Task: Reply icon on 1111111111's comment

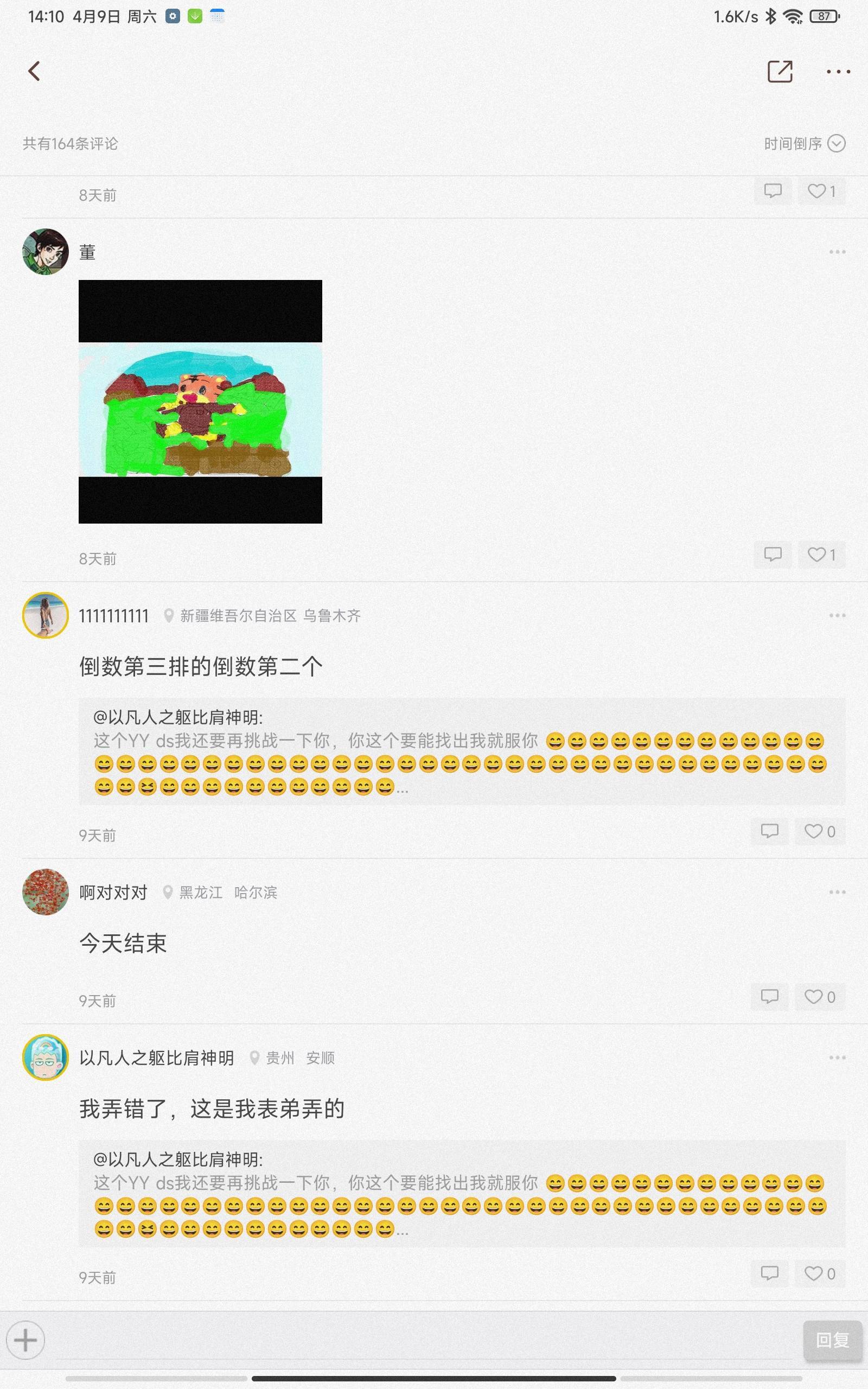Action: pos(770,831)
